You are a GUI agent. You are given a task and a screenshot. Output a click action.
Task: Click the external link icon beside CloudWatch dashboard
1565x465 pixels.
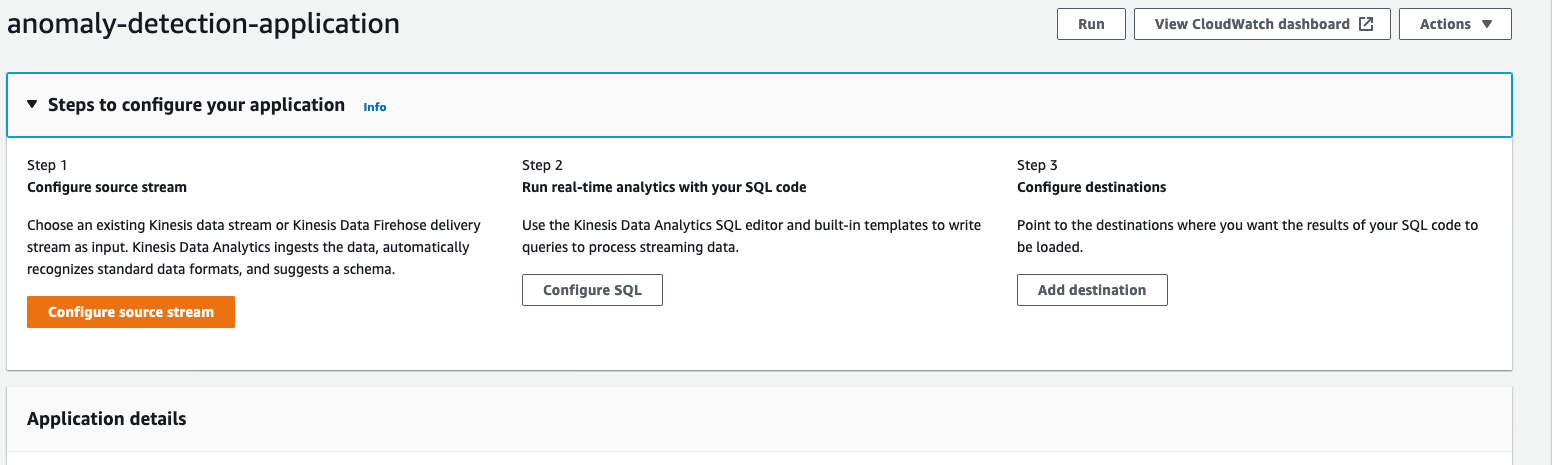tap(1366, 24)
